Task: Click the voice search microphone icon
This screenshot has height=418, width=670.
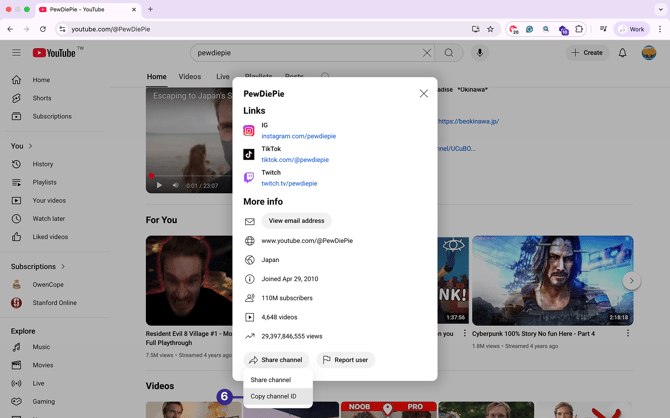Action: click(x=480, y=53)
